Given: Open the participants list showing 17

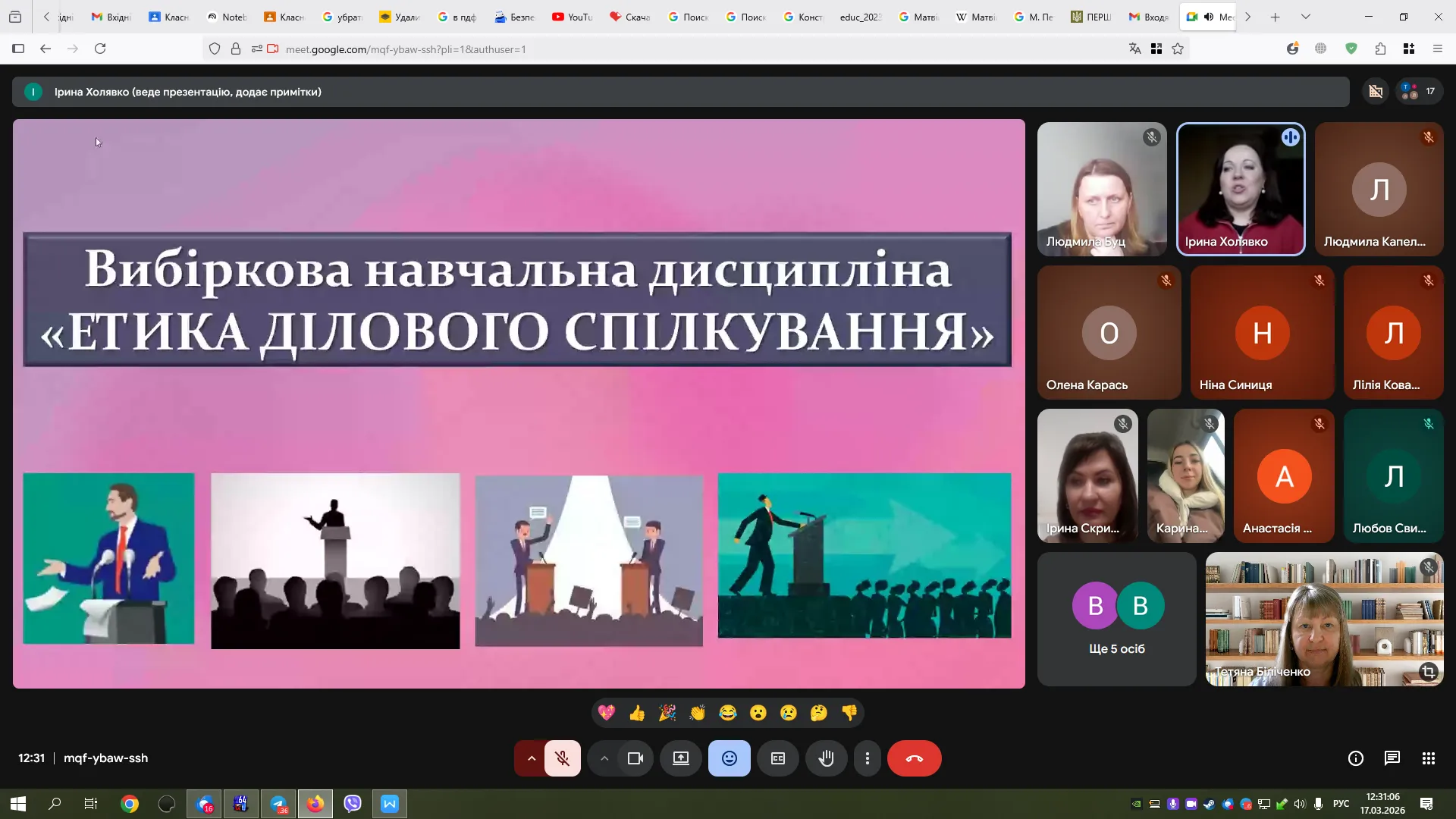Looking at the screenshot, I should tap(1418, 91).
